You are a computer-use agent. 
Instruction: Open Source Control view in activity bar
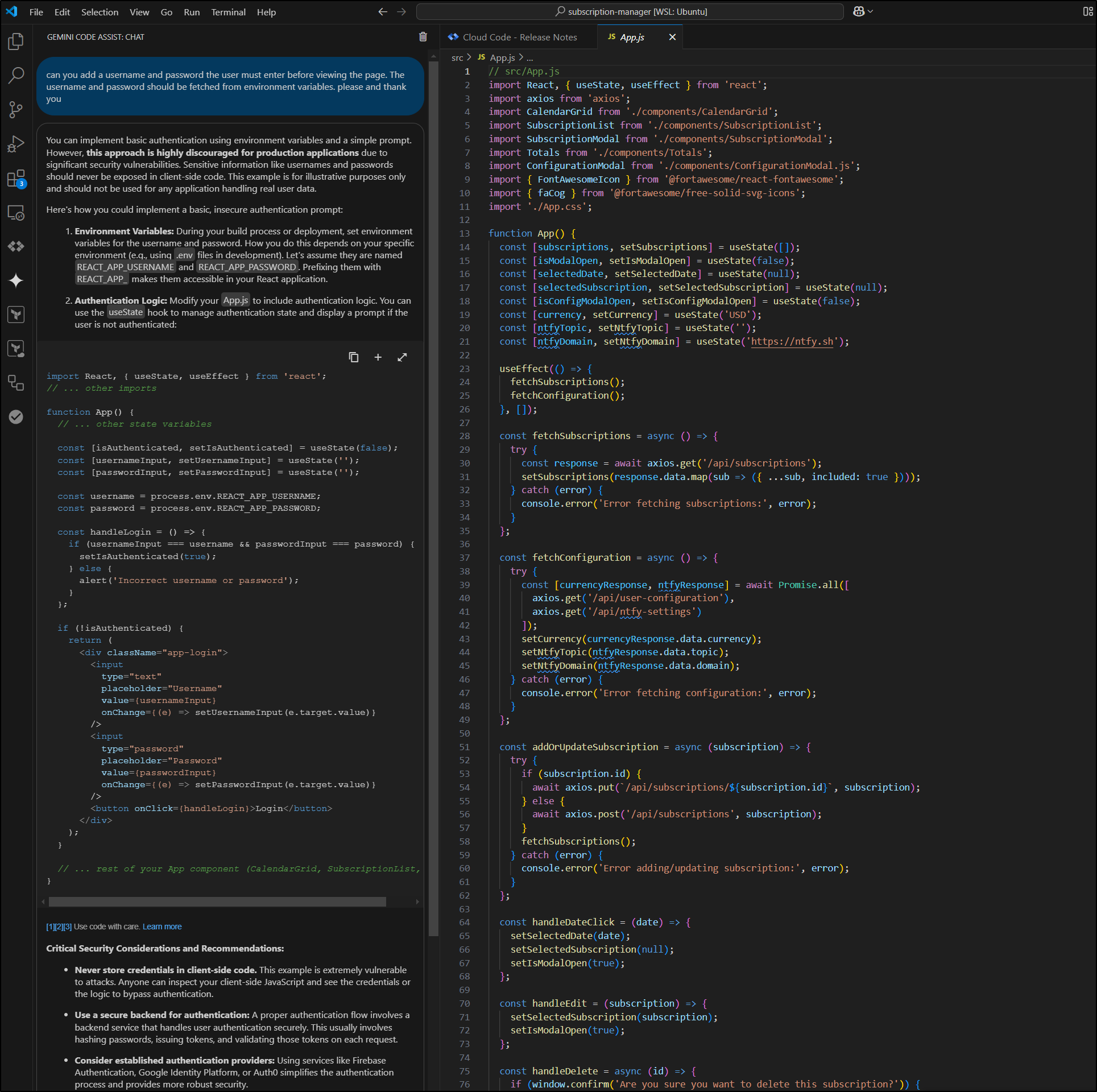16,109
